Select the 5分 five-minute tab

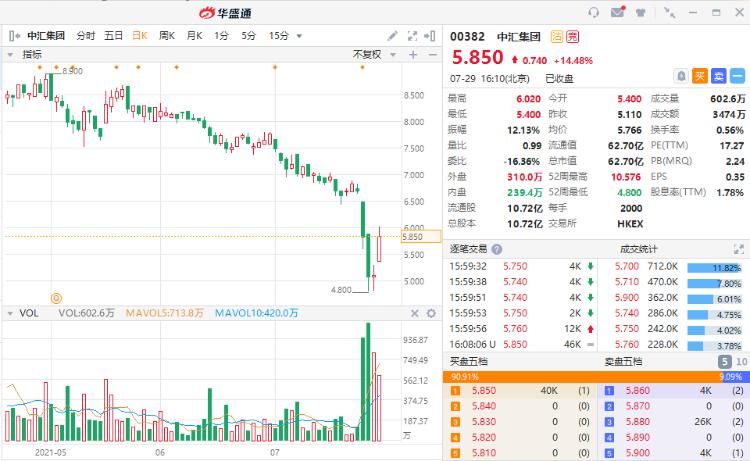[248, 36]
